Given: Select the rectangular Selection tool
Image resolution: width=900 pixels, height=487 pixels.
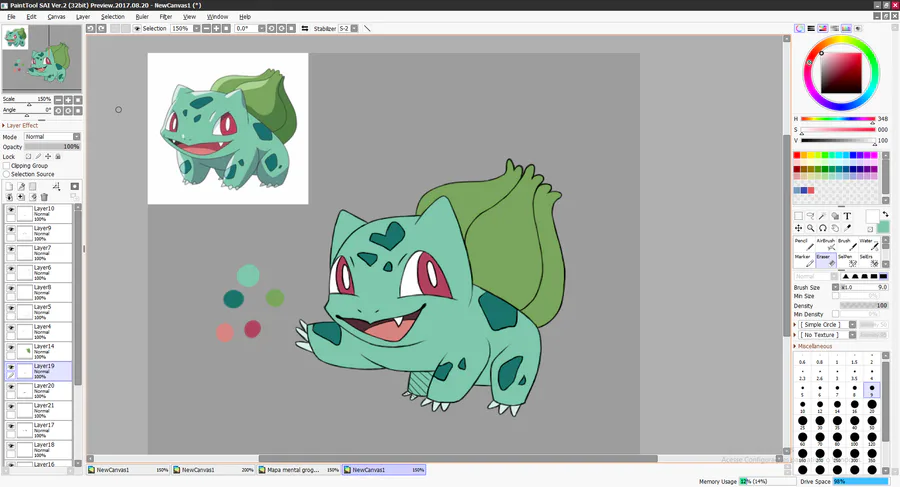Looking at the screenshot, I should (x=798, y=216).
